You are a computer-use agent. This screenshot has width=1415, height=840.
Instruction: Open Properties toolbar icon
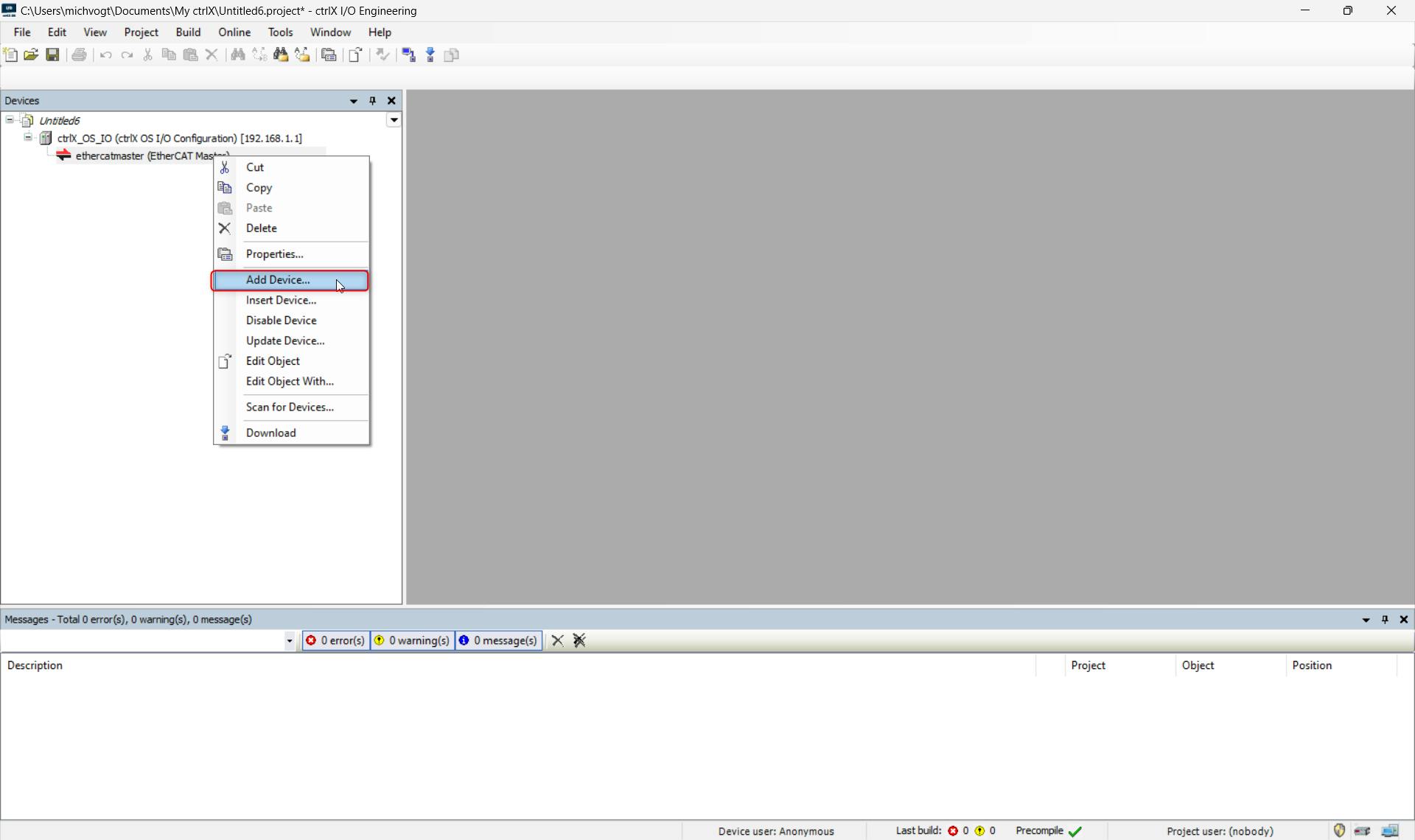(329, 55)
